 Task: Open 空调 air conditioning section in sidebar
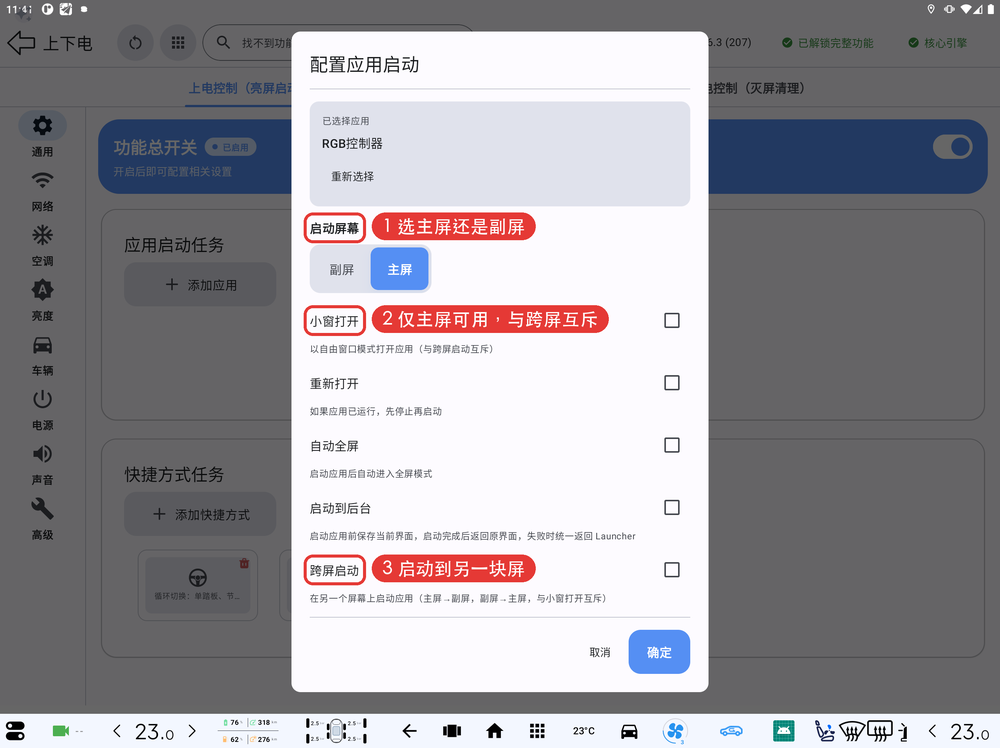tap(42, 246)
